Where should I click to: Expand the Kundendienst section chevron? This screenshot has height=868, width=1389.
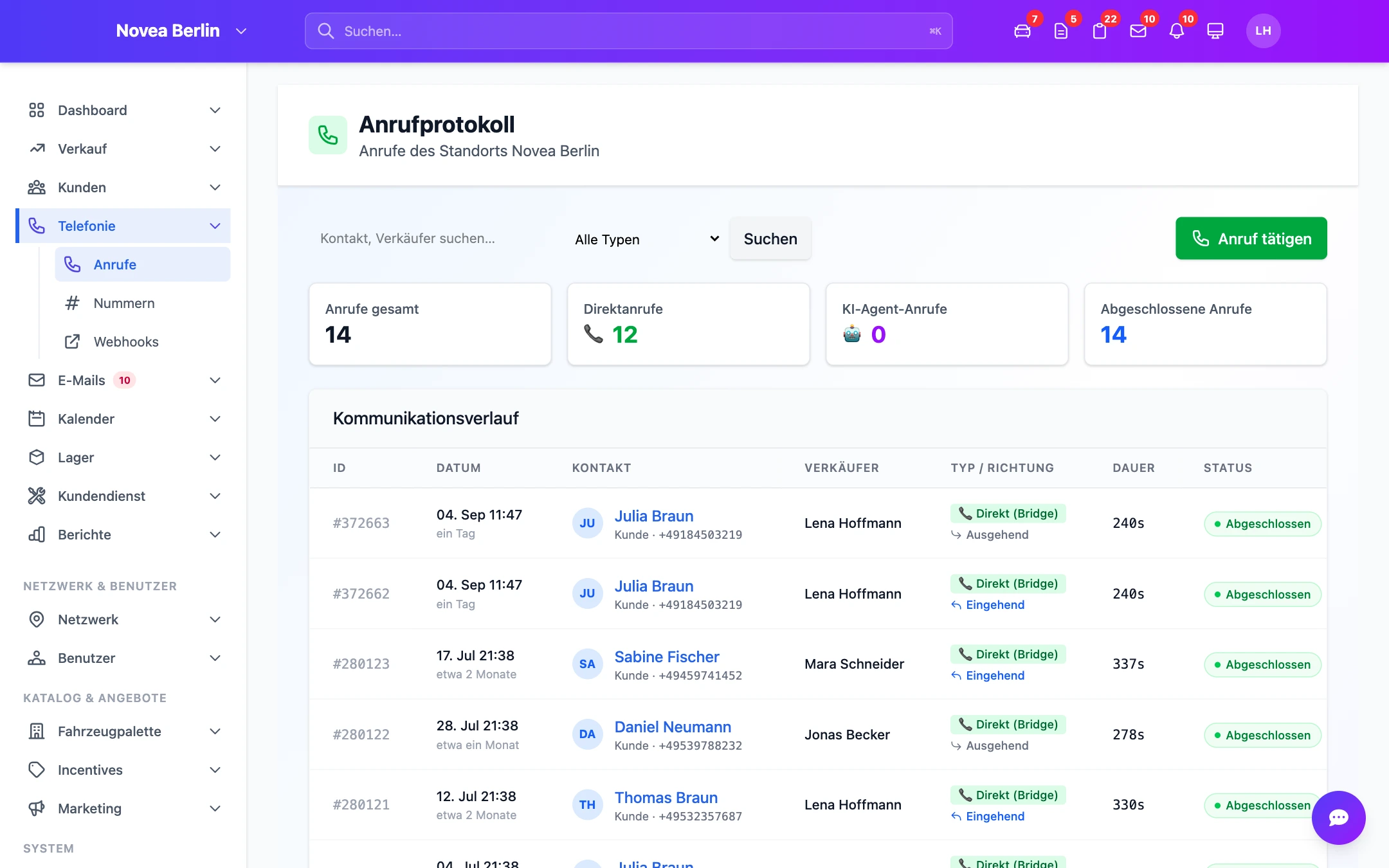click(x=215, y=496)
